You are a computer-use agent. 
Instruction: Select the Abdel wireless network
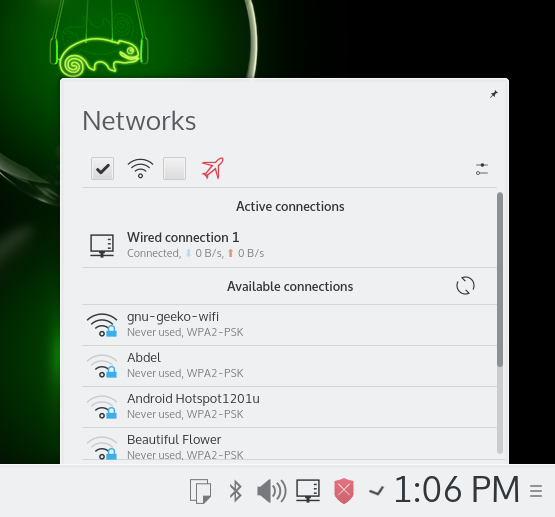click(289, 366)
